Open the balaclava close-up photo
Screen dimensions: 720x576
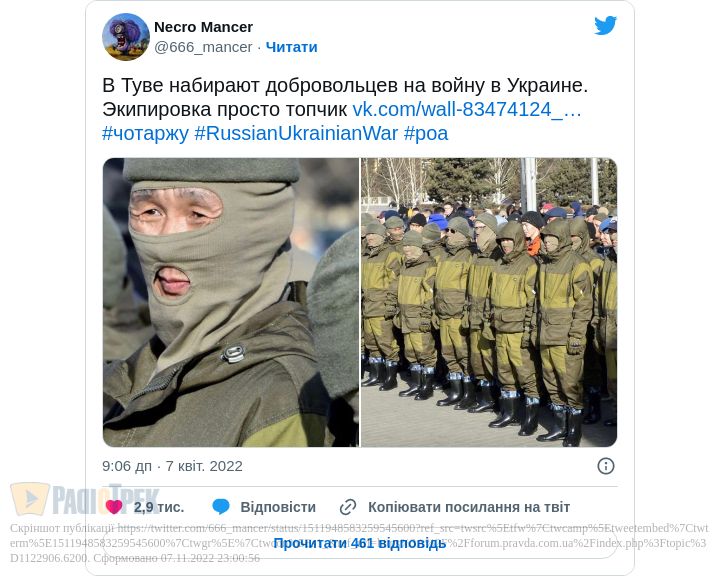pyautogui.click(x=231, y=302)
